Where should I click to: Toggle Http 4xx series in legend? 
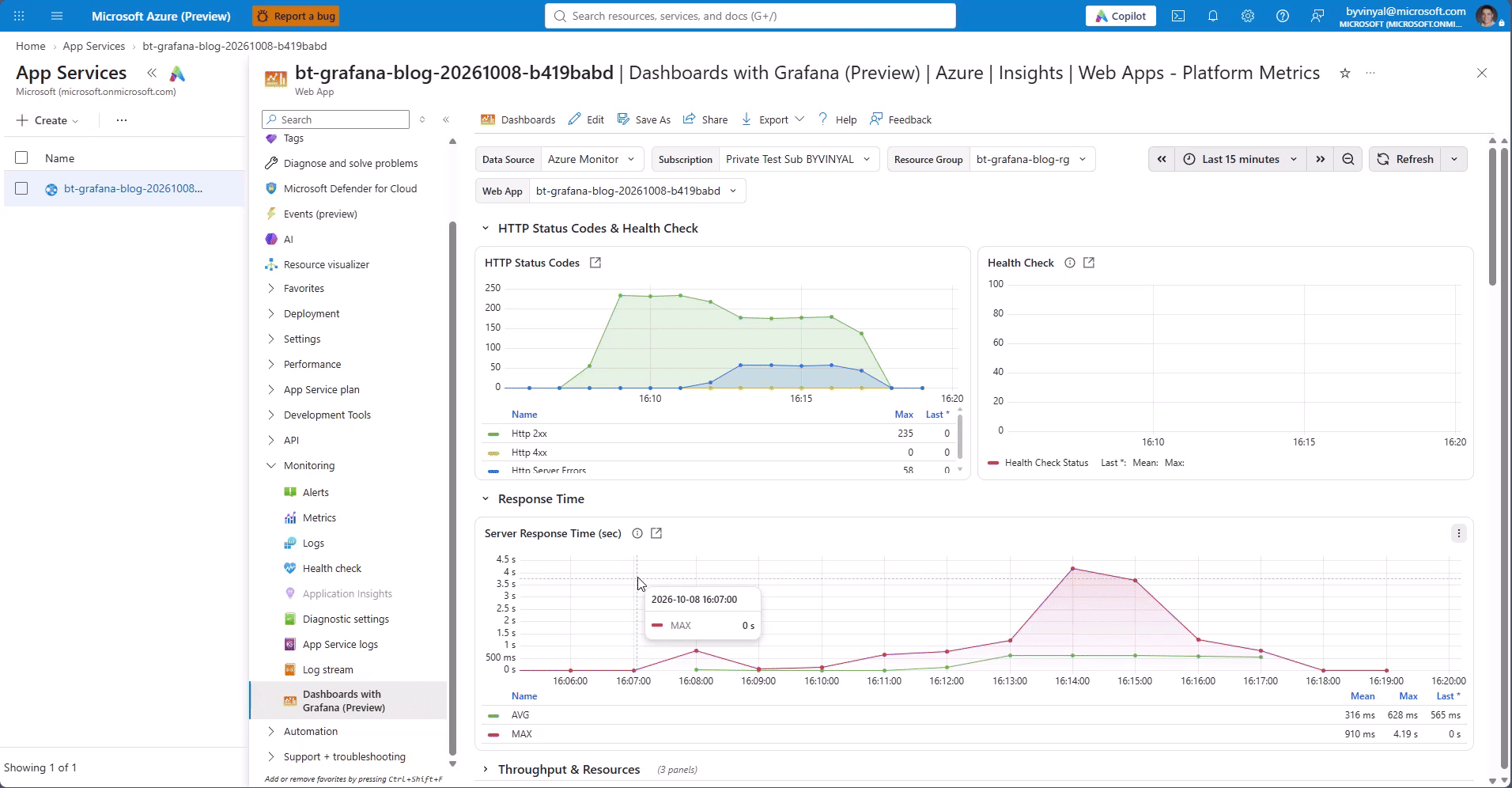point(529,453)
